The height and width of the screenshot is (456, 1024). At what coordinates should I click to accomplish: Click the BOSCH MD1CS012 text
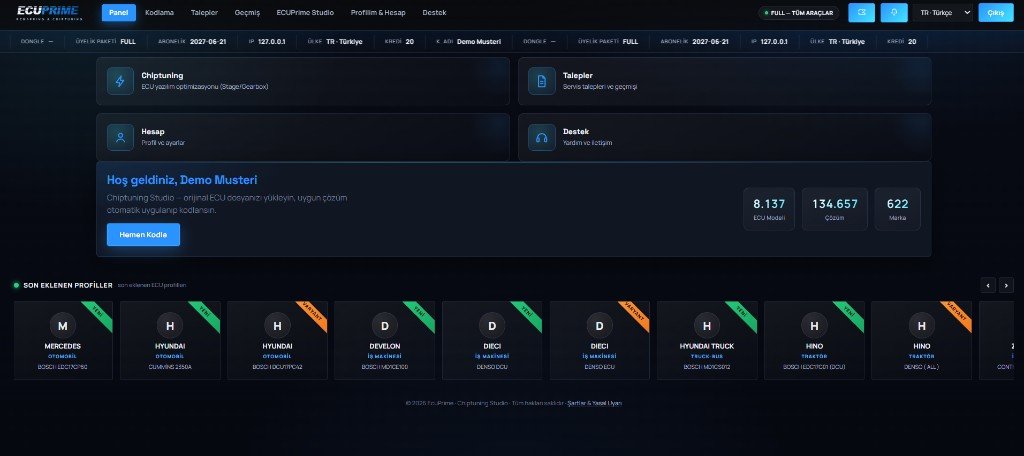707,367
